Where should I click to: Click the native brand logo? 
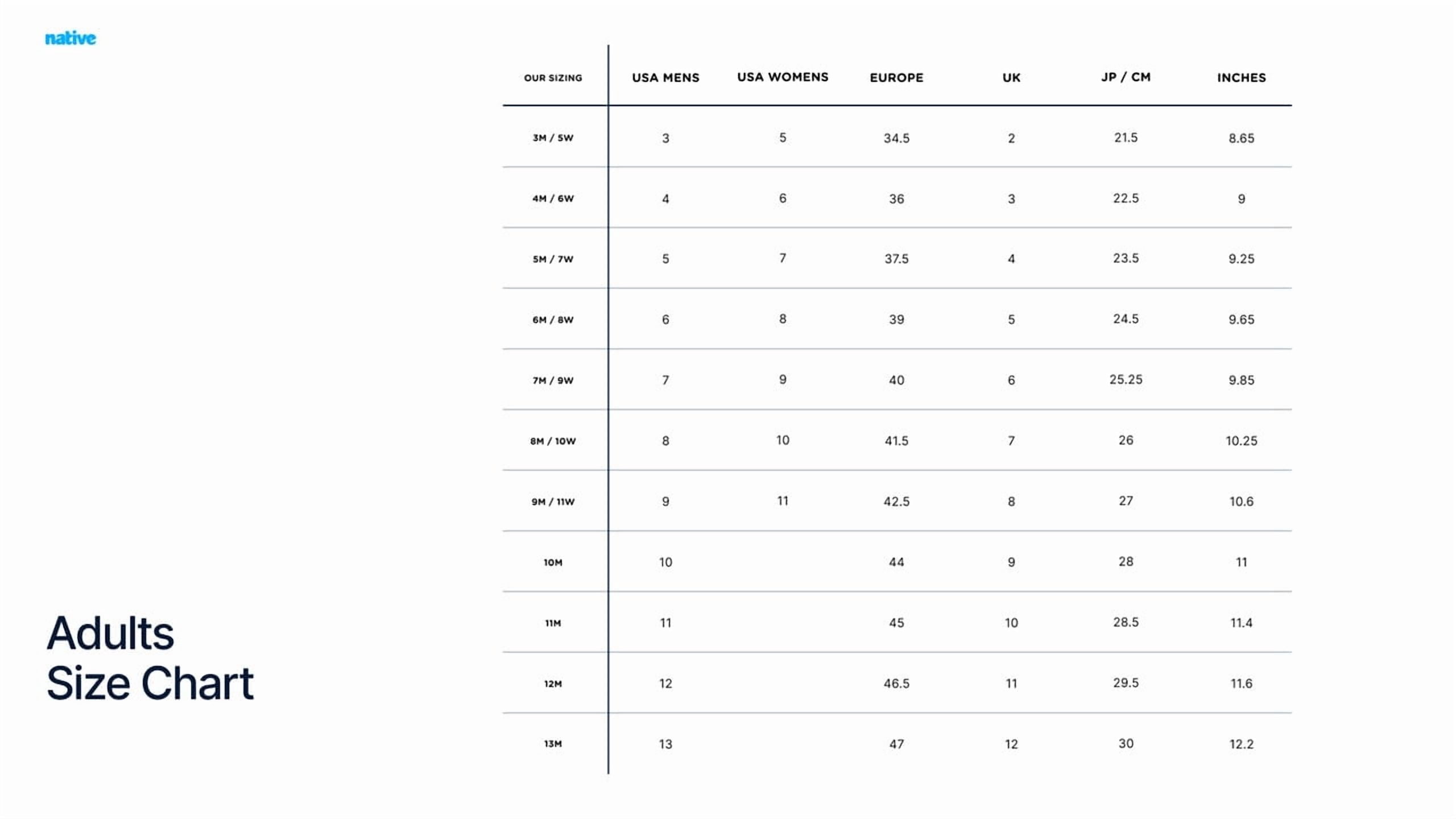(71, 38)
